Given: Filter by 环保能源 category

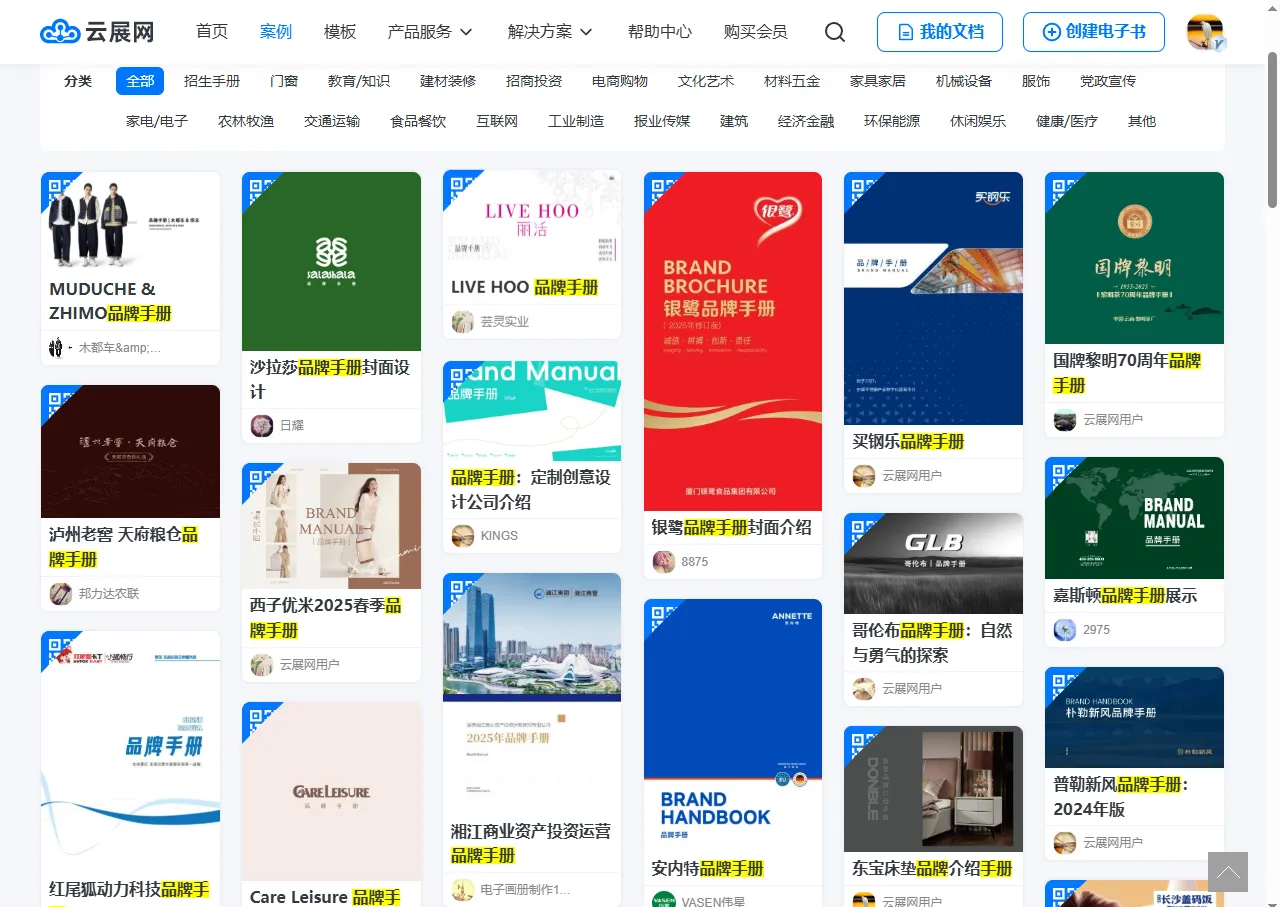Looking at the screenshot, I should [x=892, y=121].
